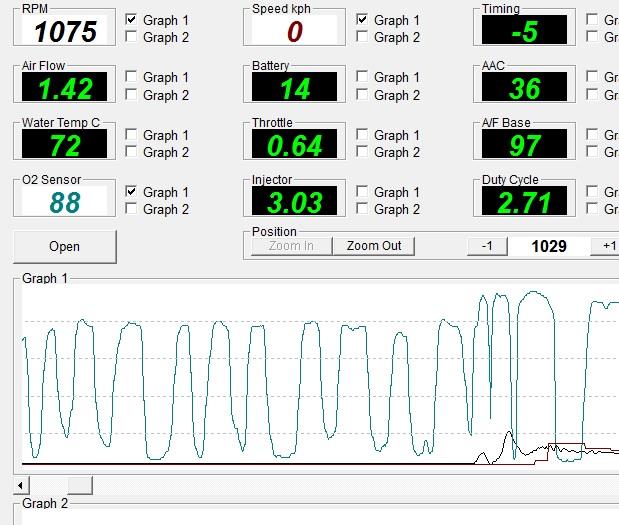Click the position value 1029
The image size is (619, 525).
click(549, 246)
